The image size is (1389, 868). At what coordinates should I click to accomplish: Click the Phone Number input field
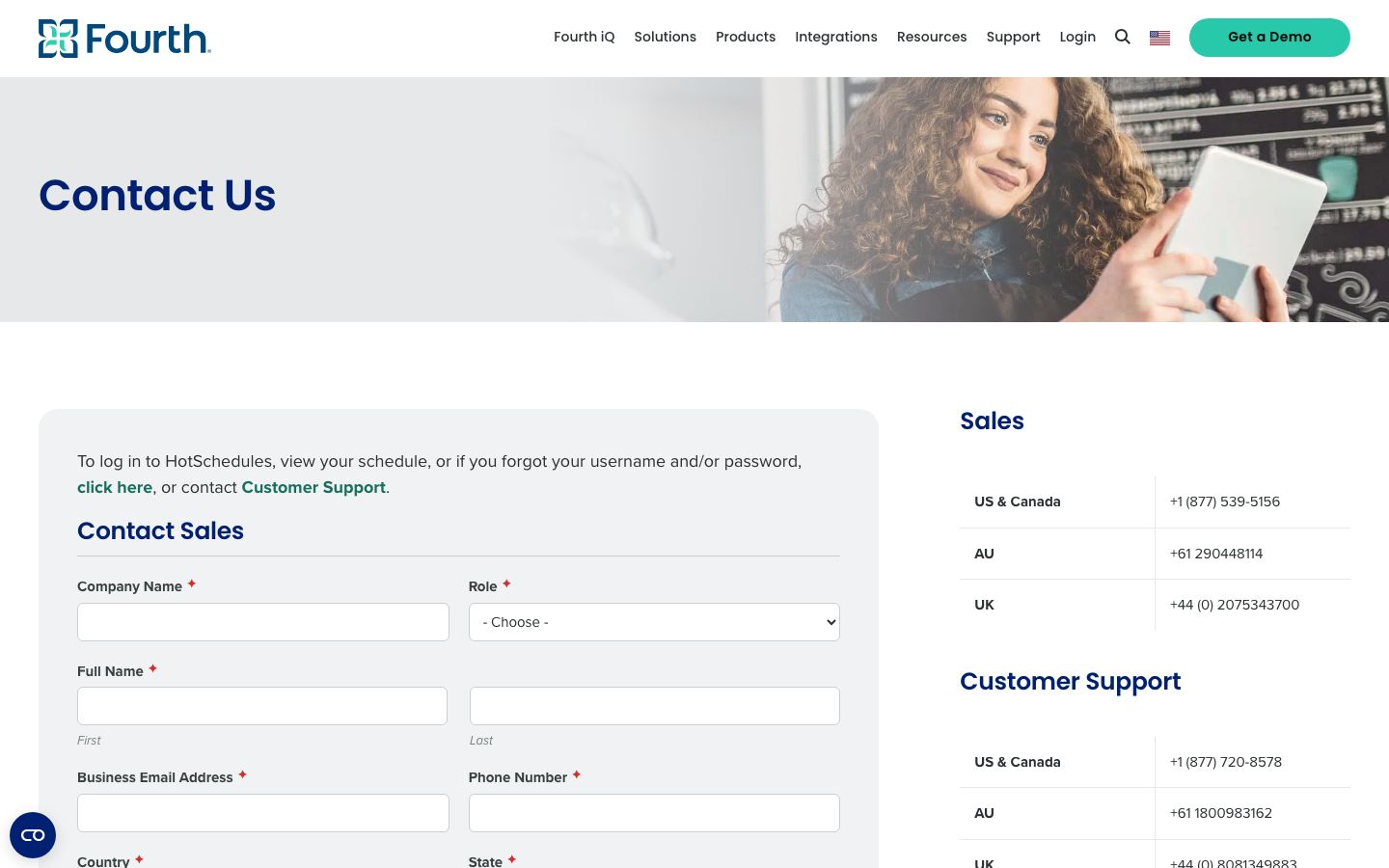click(x=654, y=813)
